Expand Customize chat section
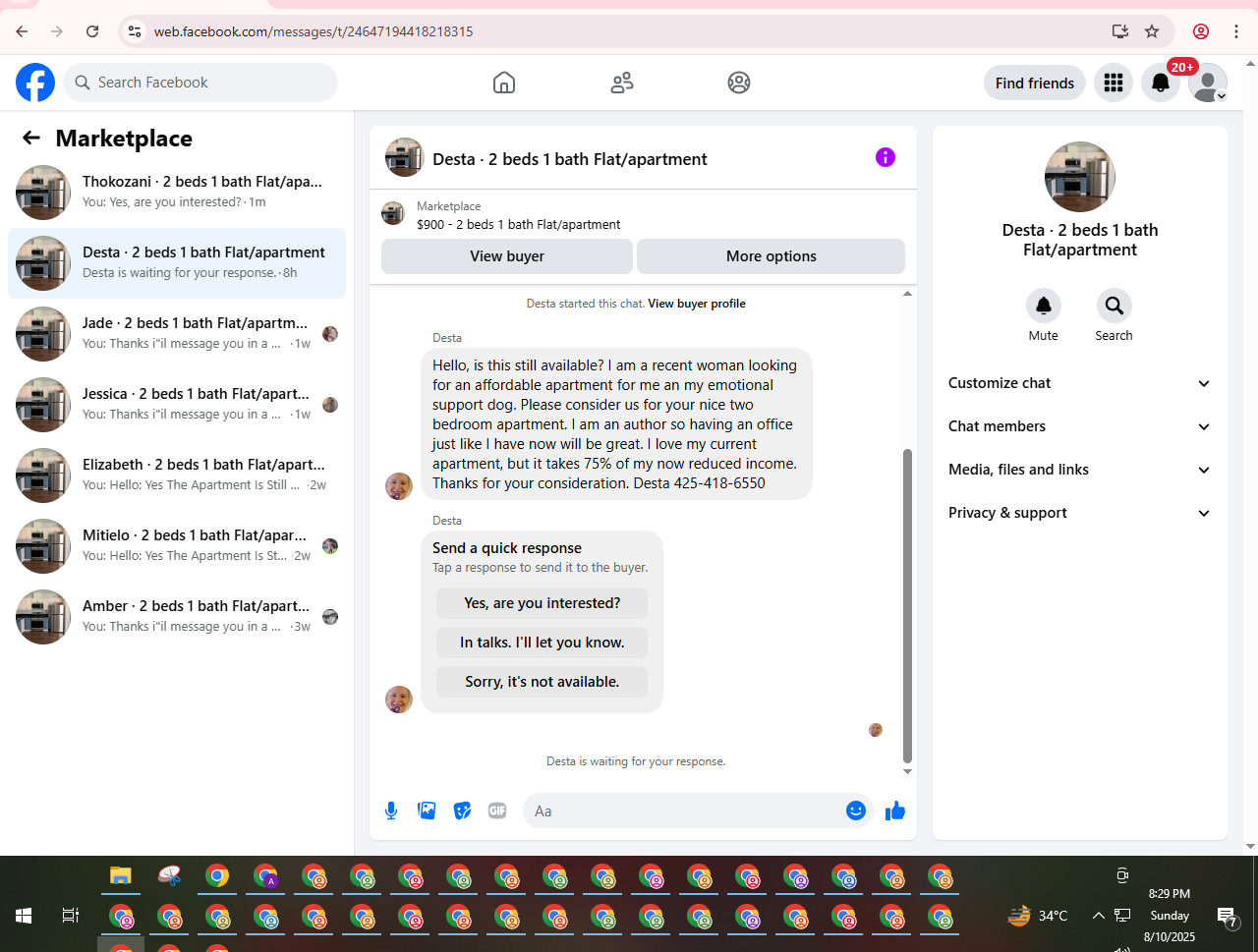Image resolution: width=1258 pixels, height=952 pixels. (x=1080, y=383)
